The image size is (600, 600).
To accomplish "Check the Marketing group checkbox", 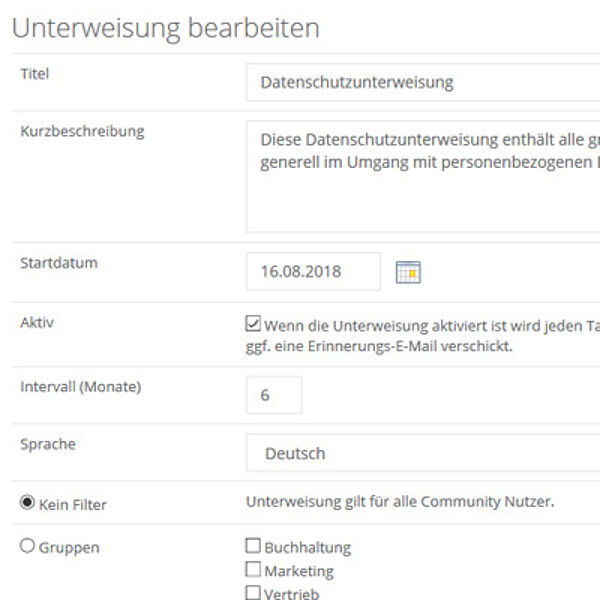I will [x=253, y=569].
